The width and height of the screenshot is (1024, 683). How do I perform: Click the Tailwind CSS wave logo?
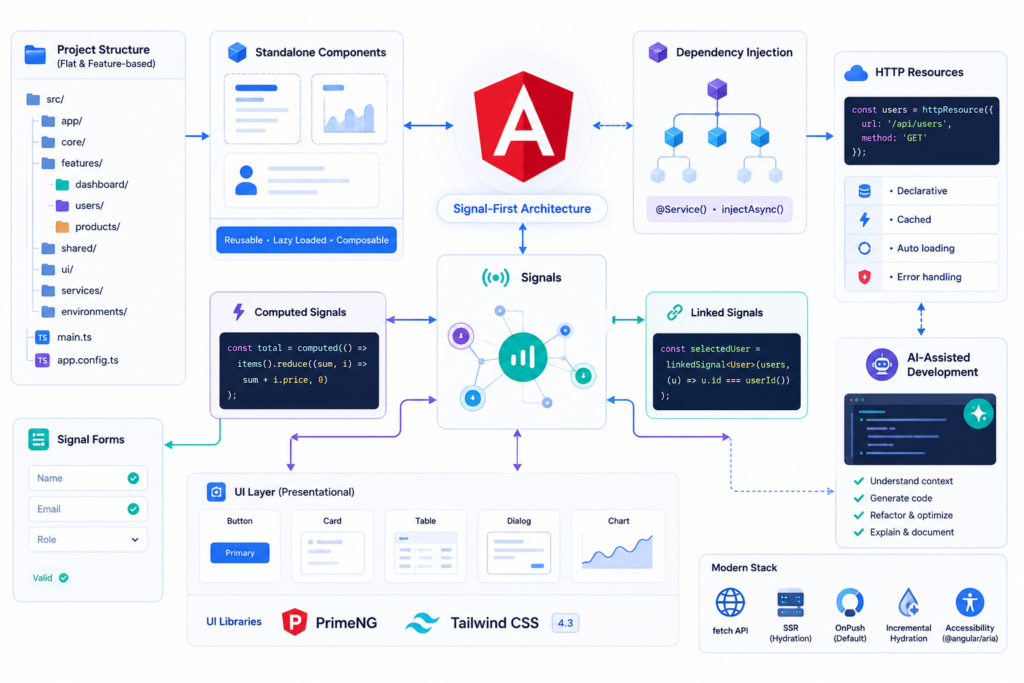click(423, 623)
